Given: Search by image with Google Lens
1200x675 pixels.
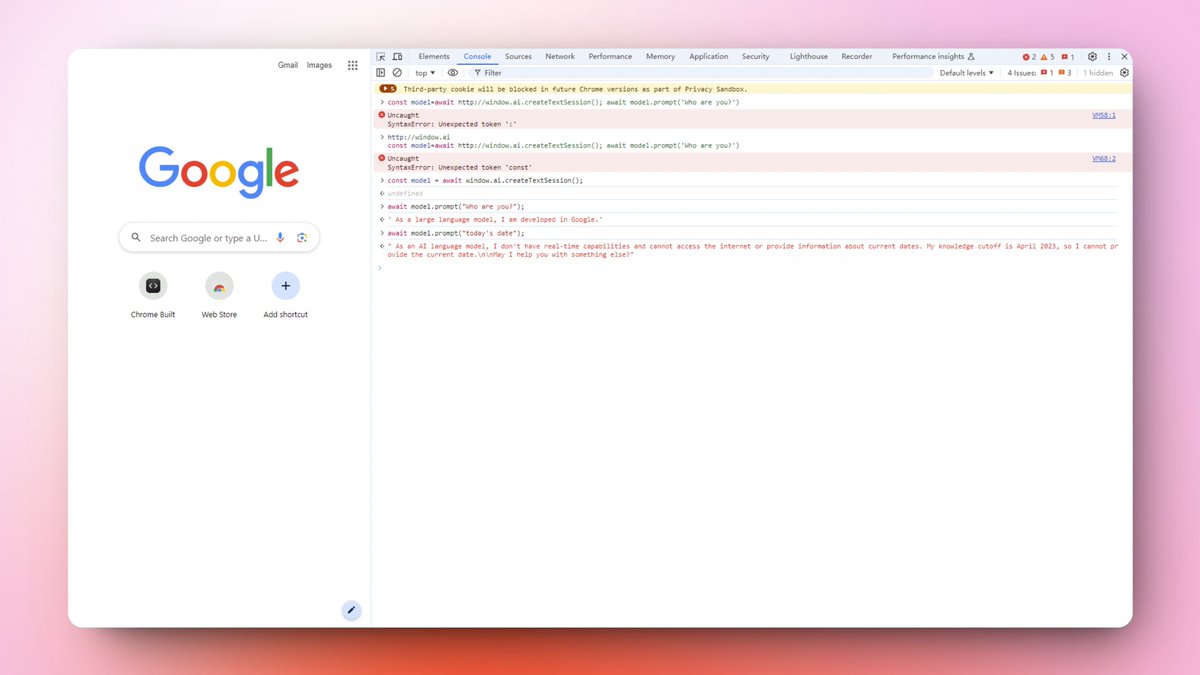Looking at the screenshot, I should point(301,238).
